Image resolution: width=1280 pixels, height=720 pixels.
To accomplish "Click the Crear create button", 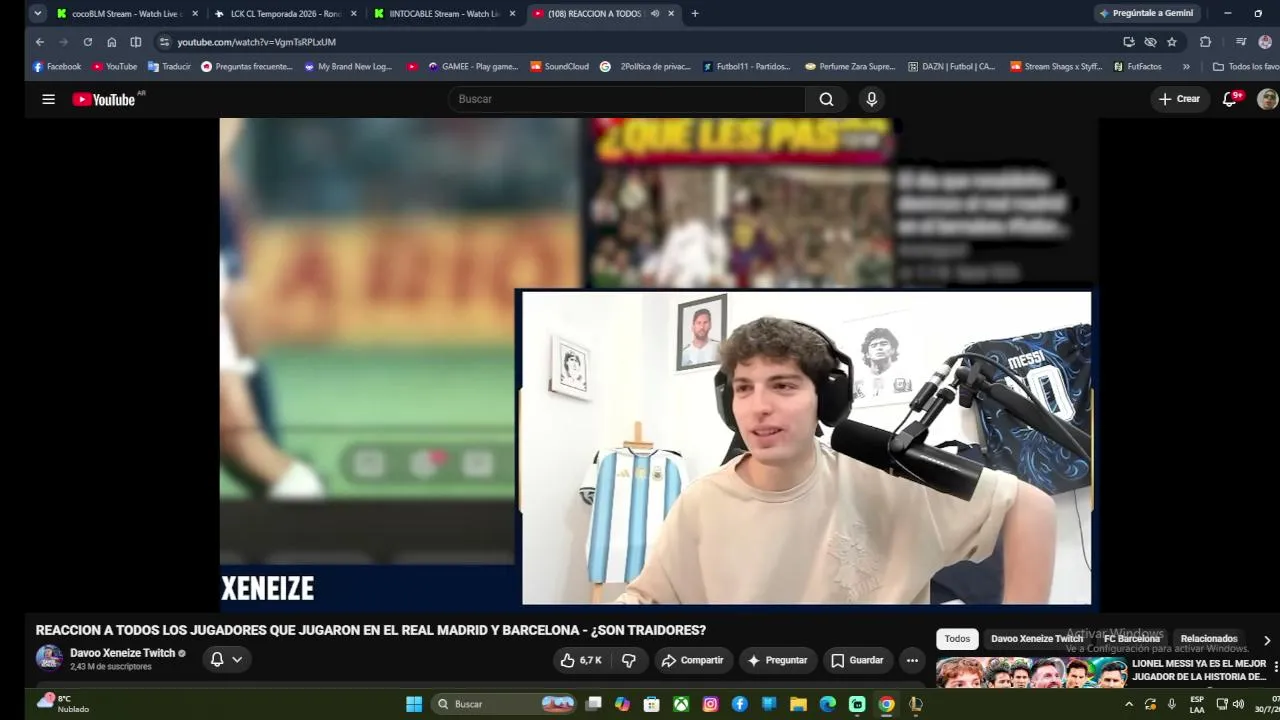I will (1179, 99).
